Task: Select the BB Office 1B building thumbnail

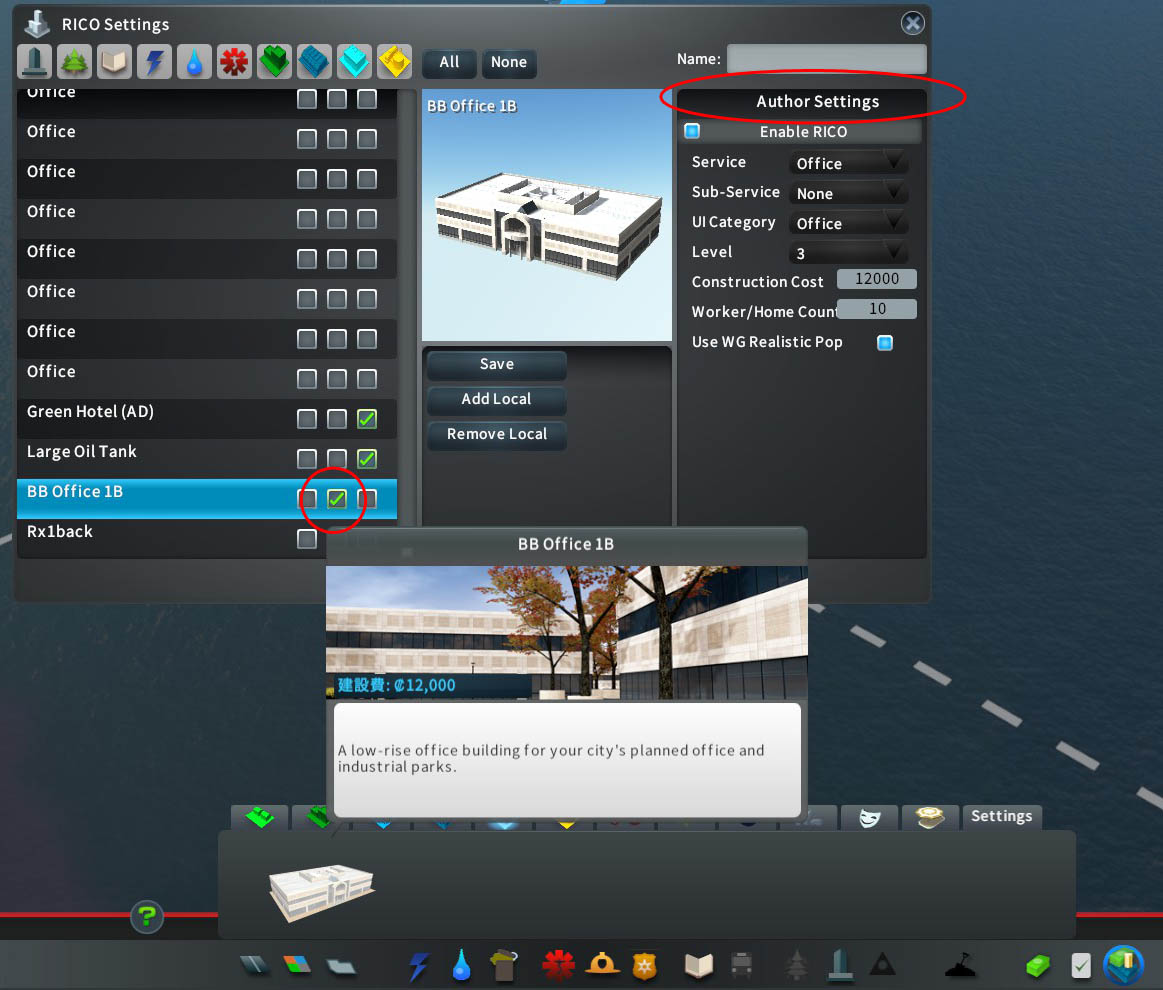Action: [322, 891]
